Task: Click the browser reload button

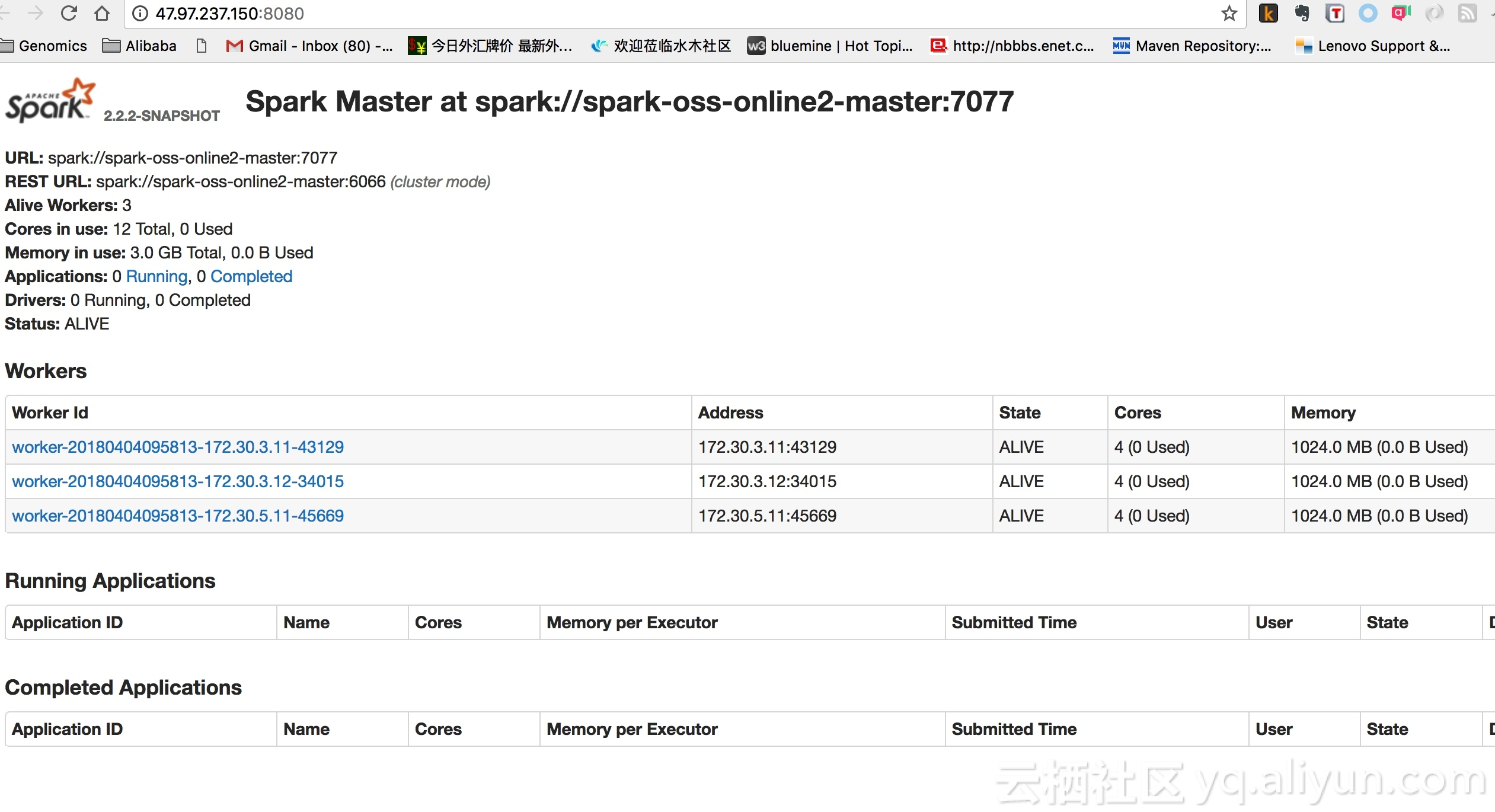Action: point(69,13)
